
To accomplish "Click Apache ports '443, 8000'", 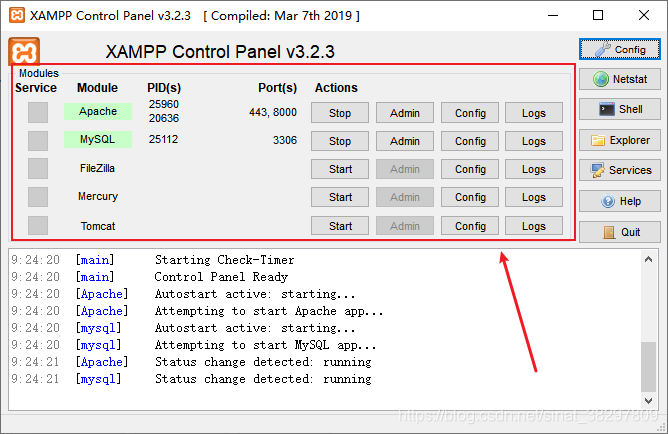I will coord(273,112).
